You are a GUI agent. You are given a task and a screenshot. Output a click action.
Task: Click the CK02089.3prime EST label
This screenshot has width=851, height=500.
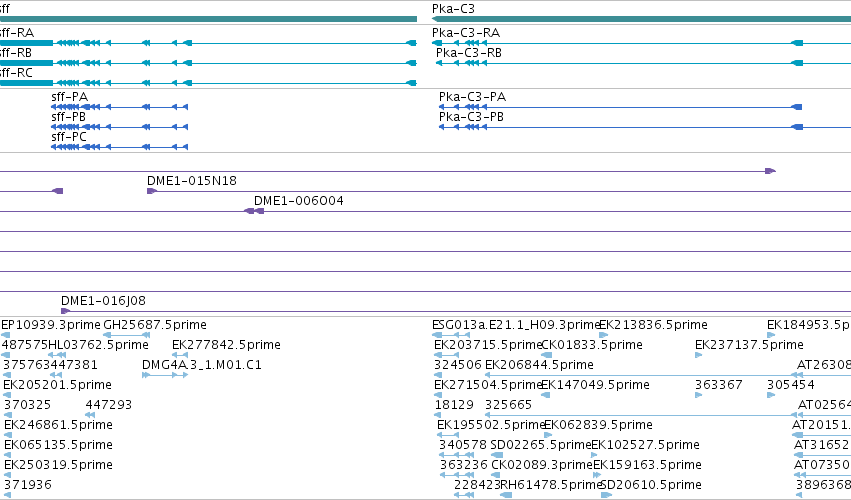(542, 465)
